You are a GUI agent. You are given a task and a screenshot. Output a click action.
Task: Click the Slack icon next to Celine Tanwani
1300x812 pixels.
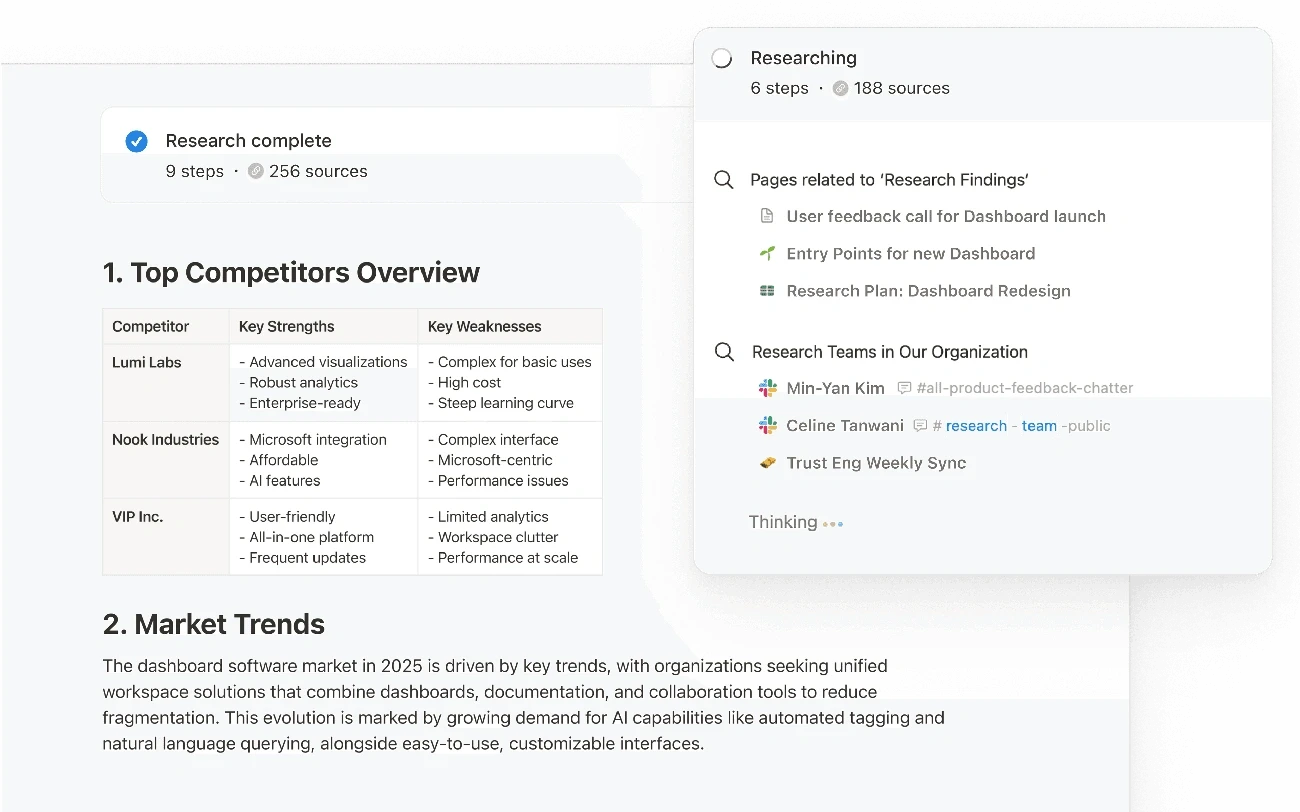767,425
